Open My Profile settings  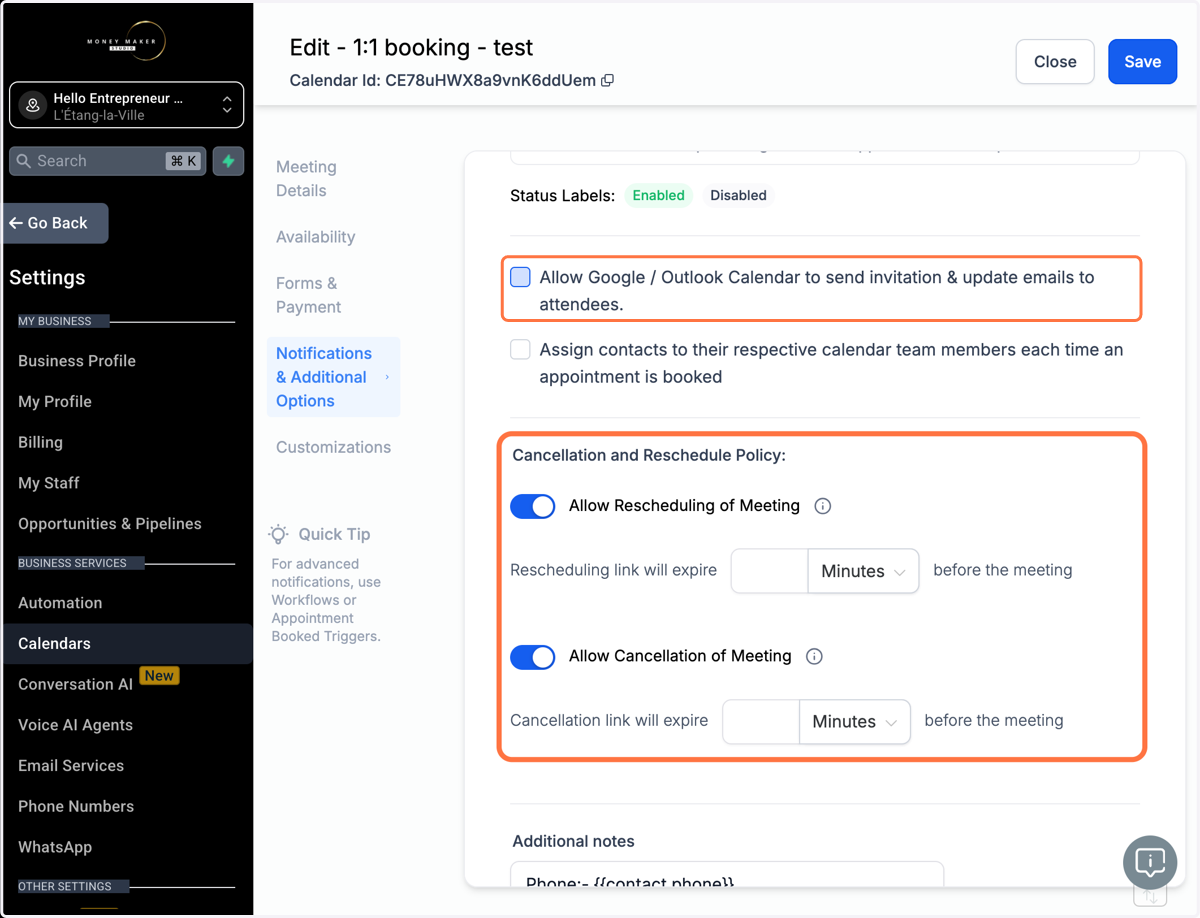click(x=55, y=402)
